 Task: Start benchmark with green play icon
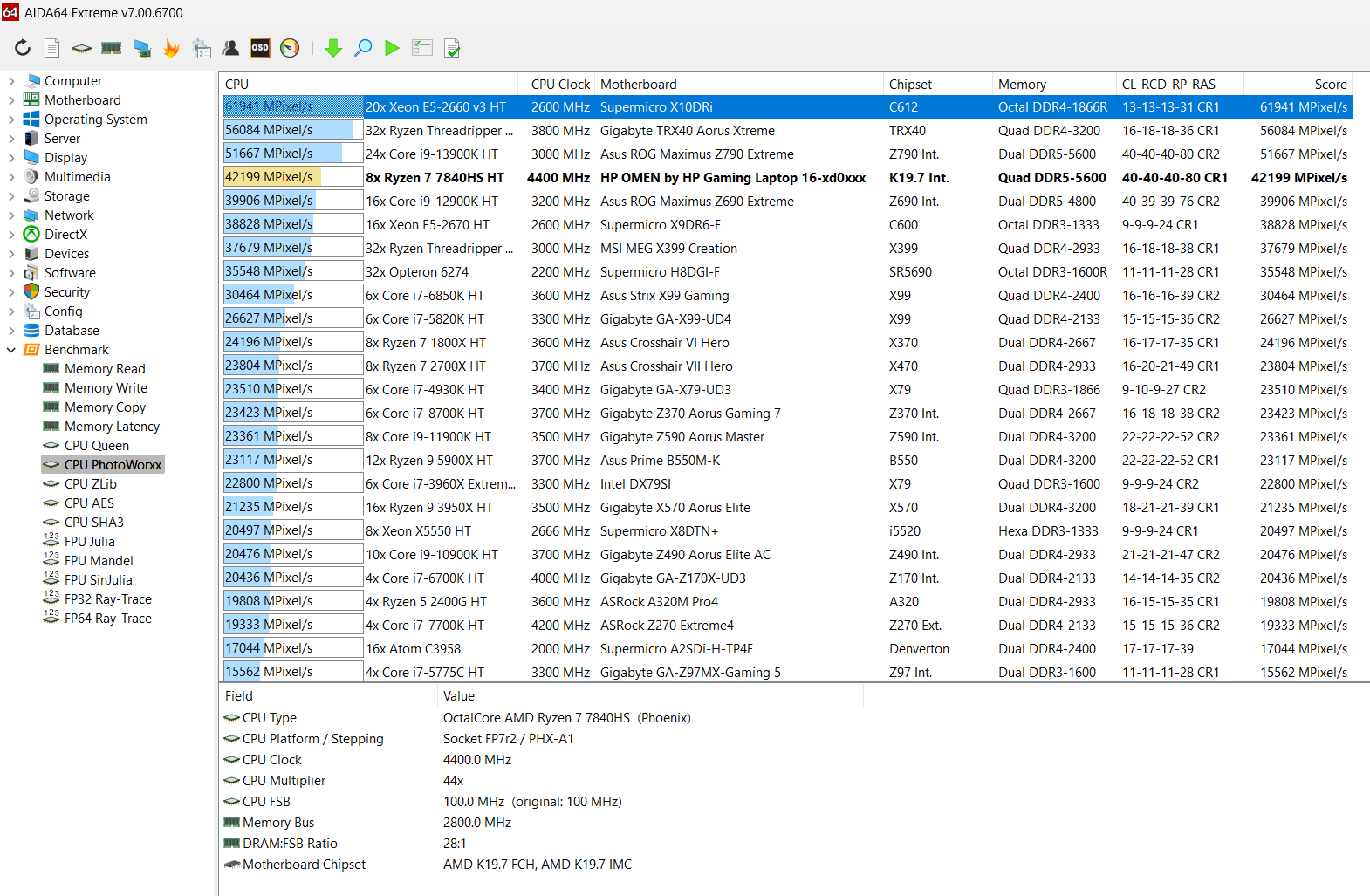(393, 48)
